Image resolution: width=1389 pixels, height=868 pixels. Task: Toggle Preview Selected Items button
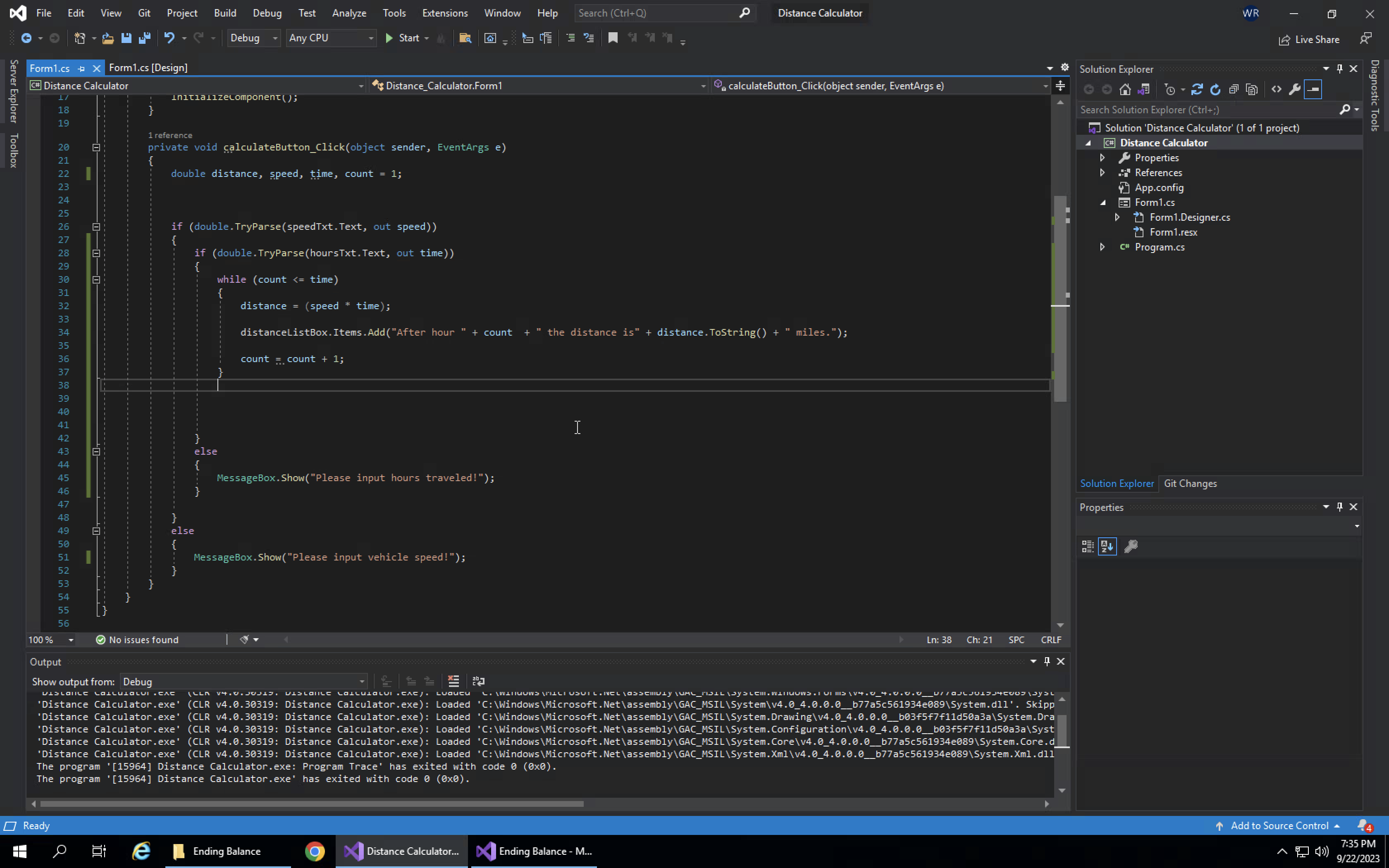pyautogui.click(x=1313, y=90)
